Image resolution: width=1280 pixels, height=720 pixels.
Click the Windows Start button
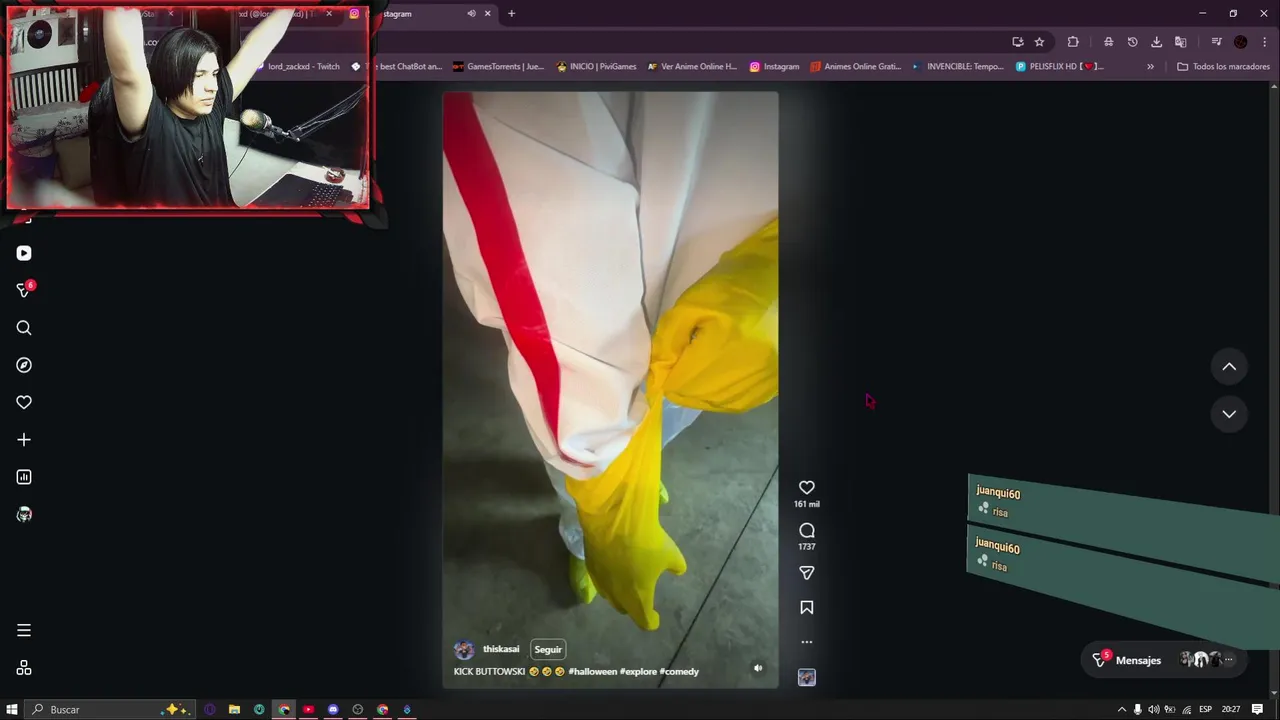pos(12,709)
